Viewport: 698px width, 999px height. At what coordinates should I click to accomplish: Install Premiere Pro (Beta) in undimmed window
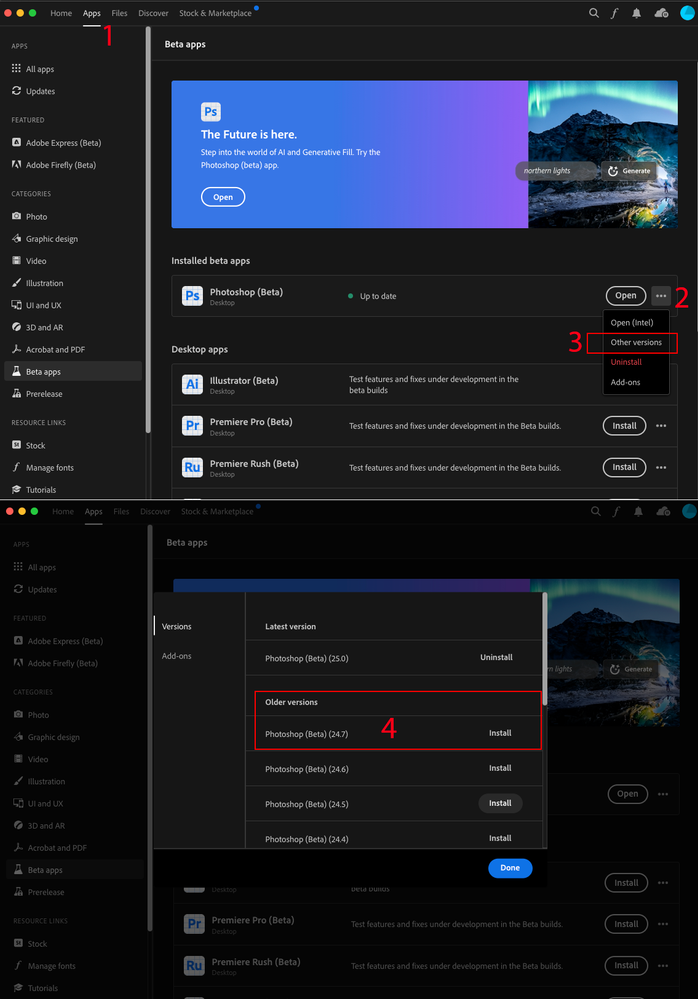(624, 426)
